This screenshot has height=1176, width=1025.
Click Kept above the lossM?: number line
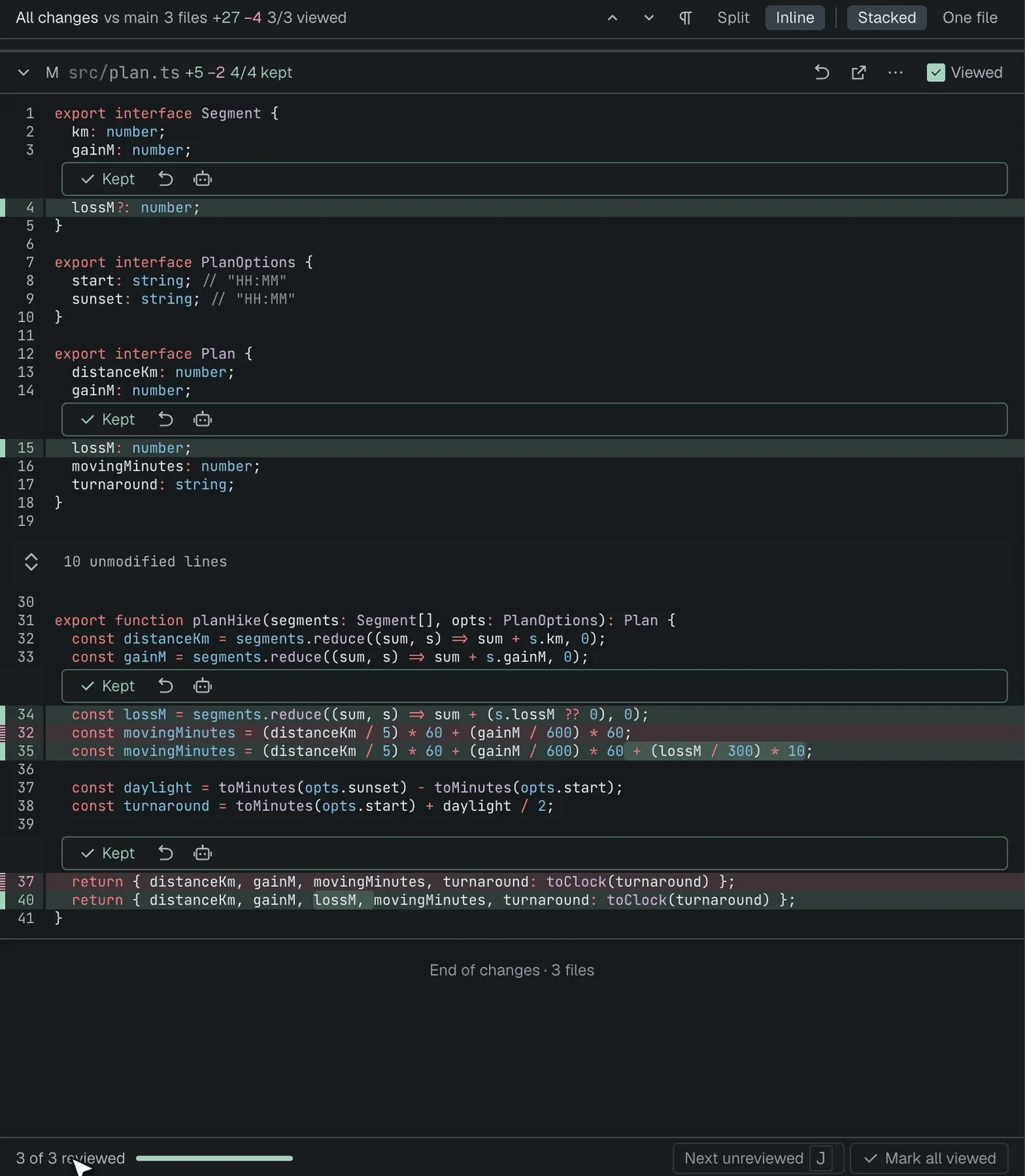pos(108,179)
